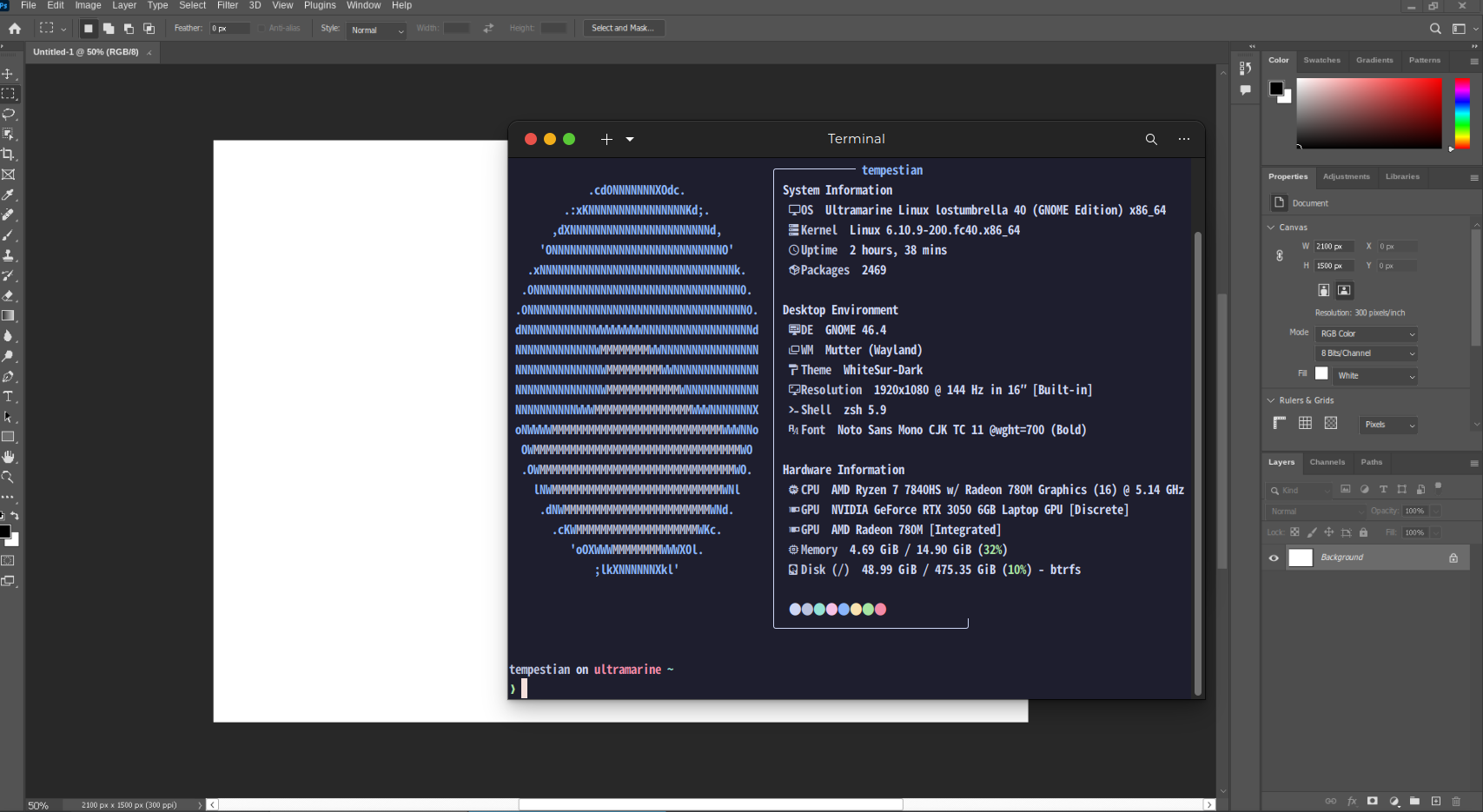
Task: Open the Plugins menu
Action: (x=320, y=5)
